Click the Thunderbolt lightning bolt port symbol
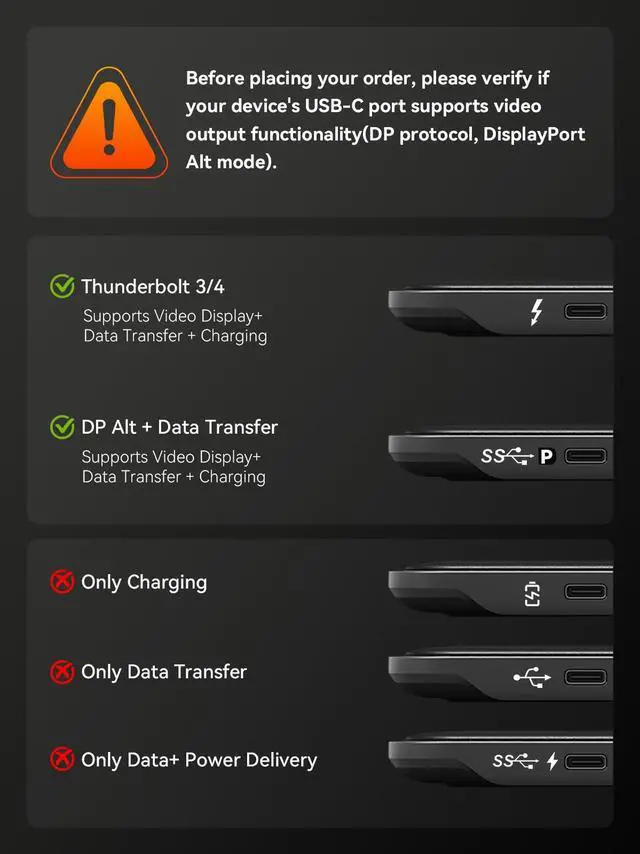 click(537, 313)
